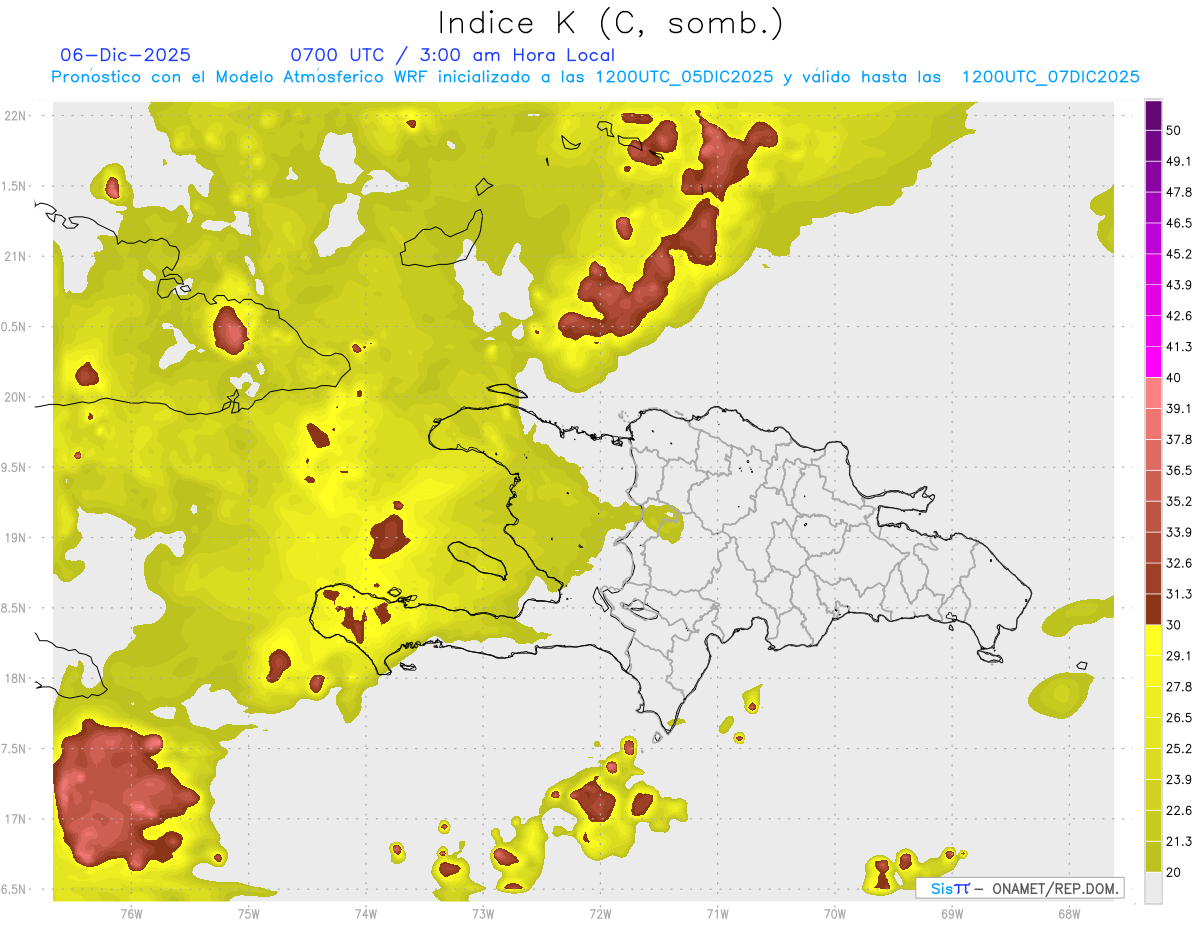Image resolution: width=1200 pixels, height=927 pixels.
Task: Click the '1200UTC_05DIC2025' initialization time text
Action: tap(684, 77)
